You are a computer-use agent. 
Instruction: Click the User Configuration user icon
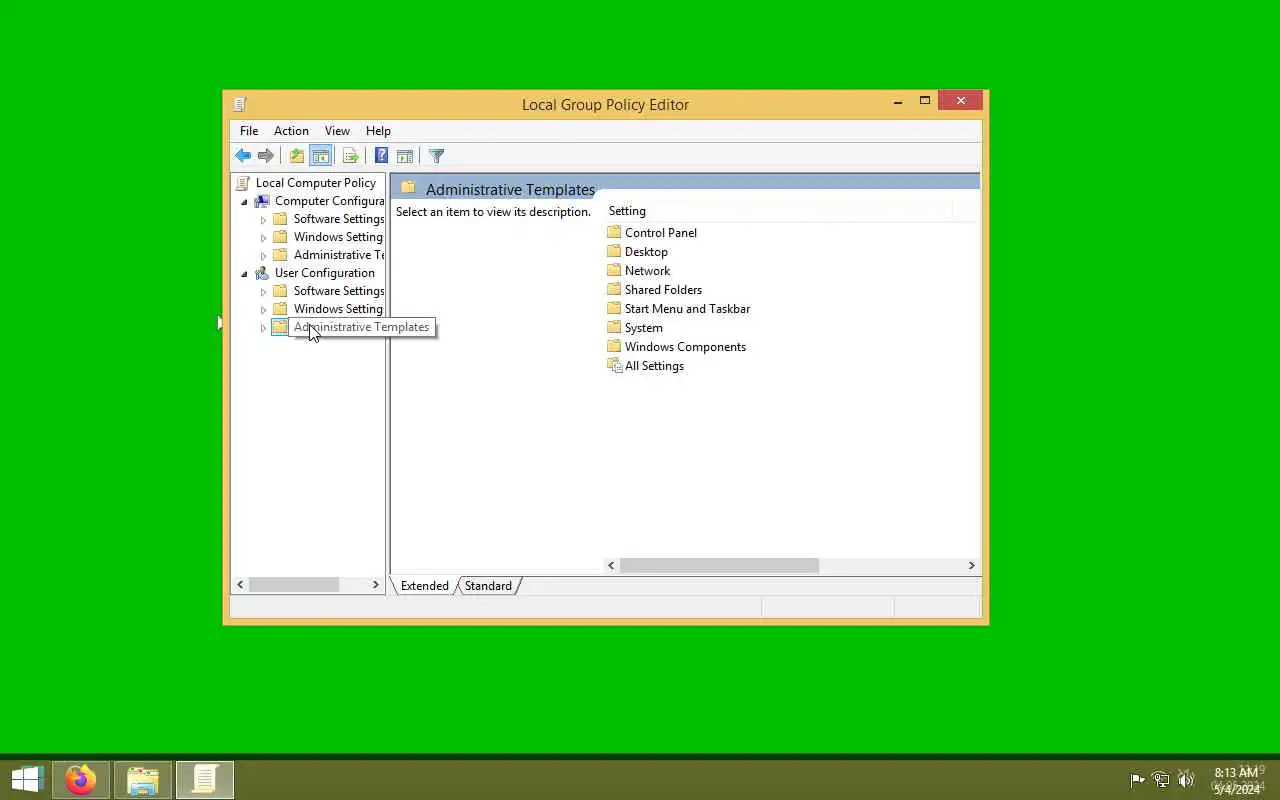[262, 273]
